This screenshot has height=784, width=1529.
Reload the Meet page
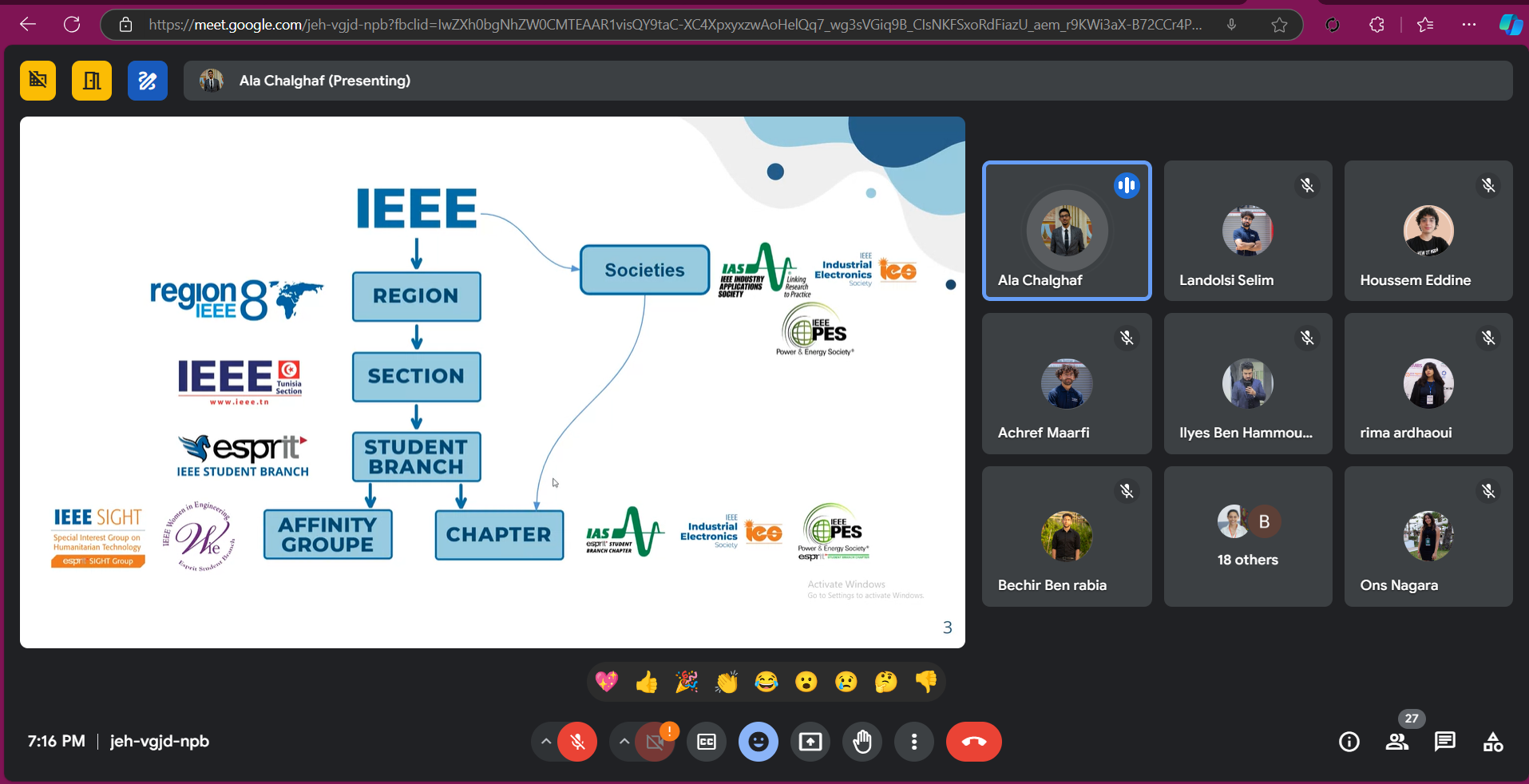(72, 25)
